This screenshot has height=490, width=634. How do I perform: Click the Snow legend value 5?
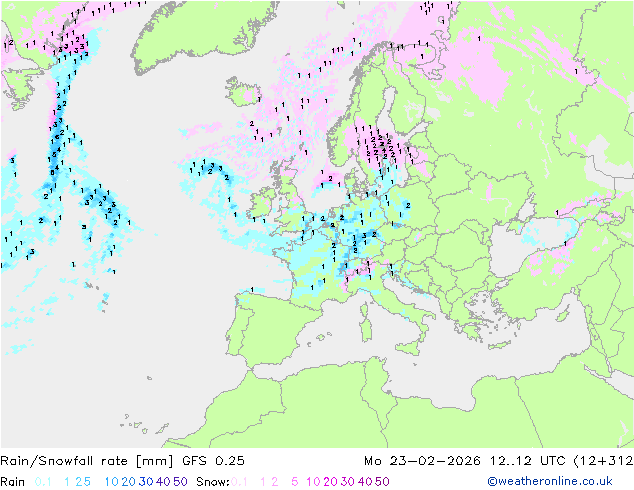point(295,482)
